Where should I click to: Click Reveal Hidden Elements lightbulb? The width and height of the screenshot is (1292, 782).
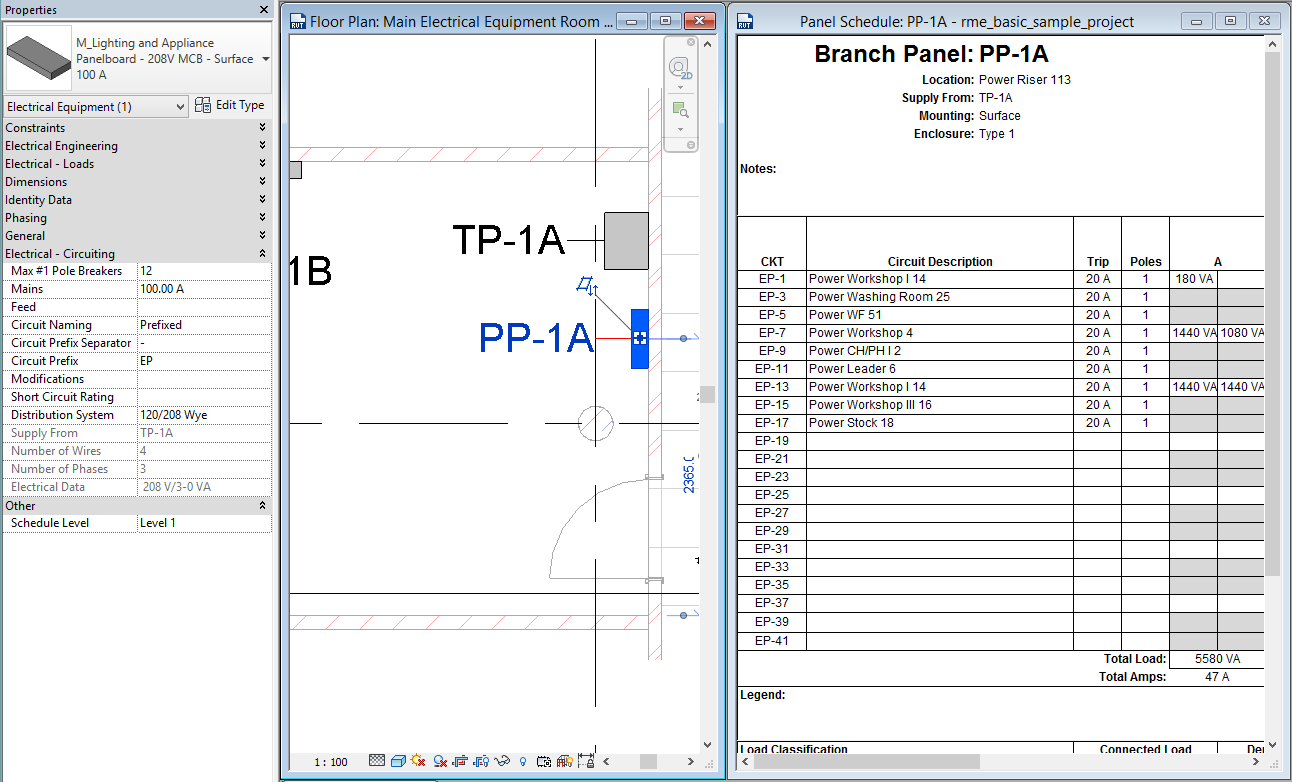[523, 761]
